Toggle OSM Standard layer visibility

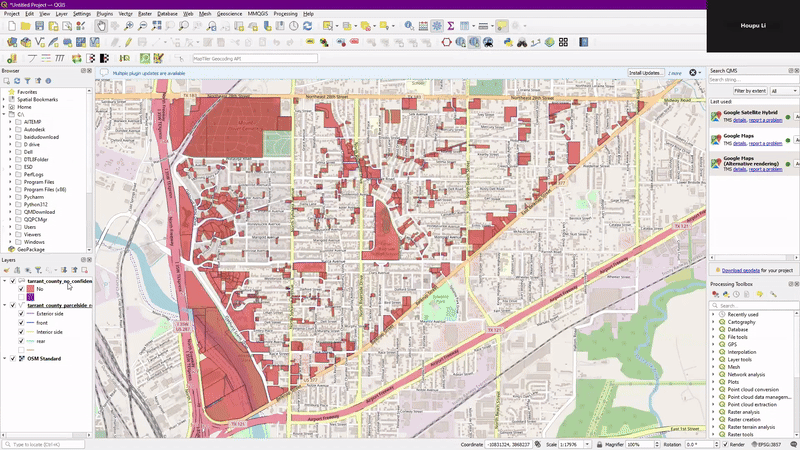(12, 358)
